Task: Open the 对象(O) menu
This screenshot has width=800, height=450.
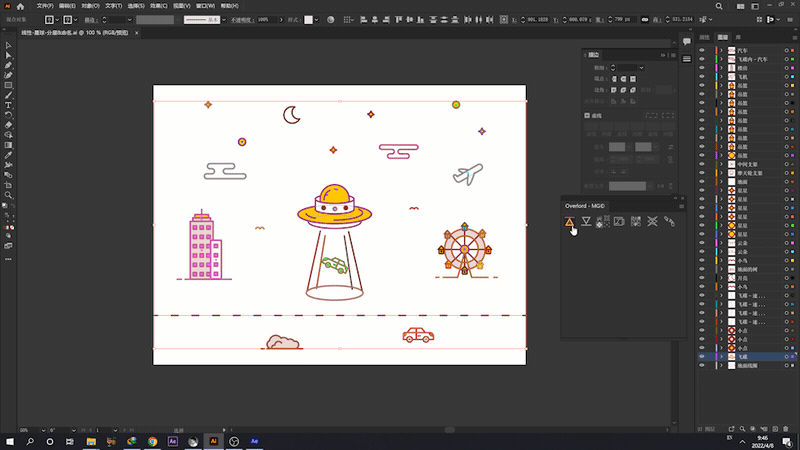Action: coord(90,6)
